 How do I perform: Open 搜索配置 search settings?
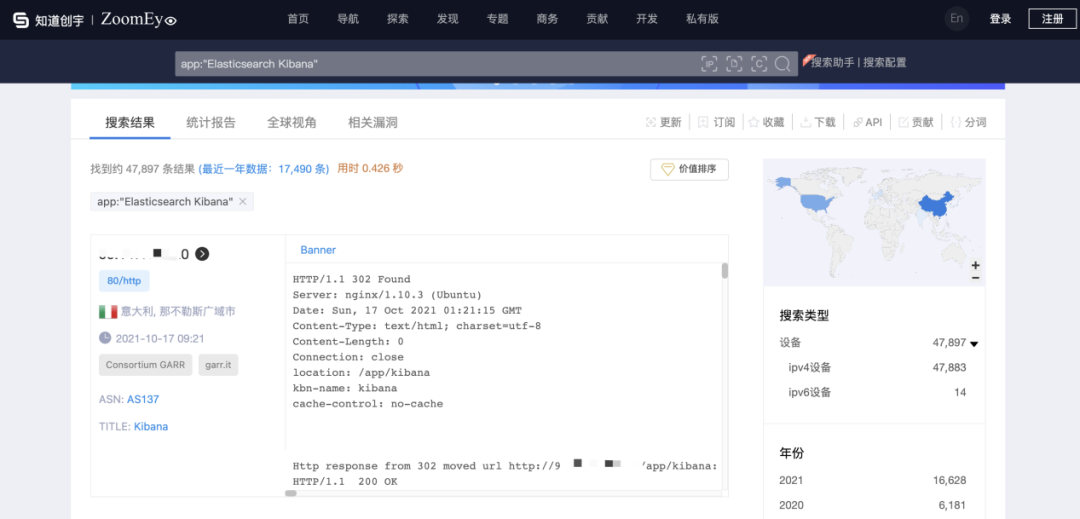click(x=885, y=63)
